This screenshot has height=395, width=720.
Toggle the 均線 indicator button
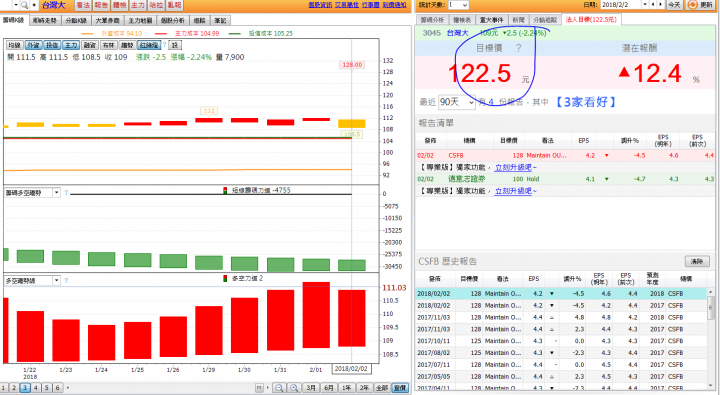[x=14, y=45]
